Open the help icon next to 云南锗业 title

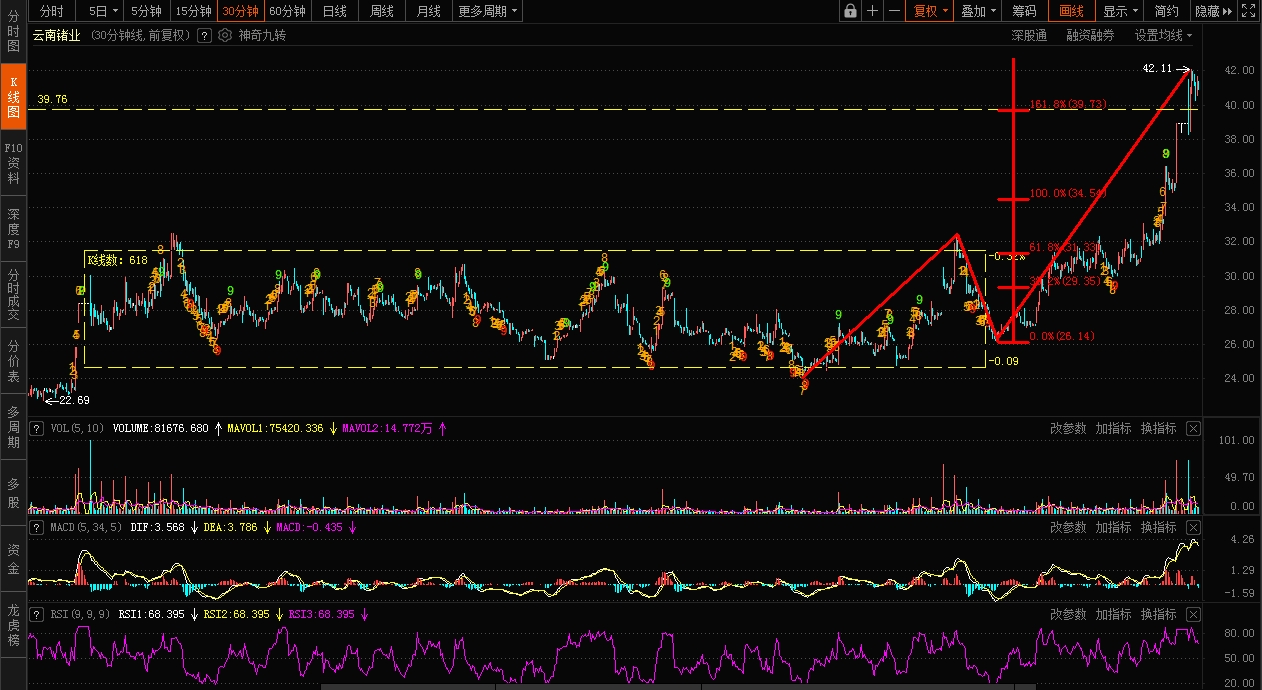pos(204,35)
